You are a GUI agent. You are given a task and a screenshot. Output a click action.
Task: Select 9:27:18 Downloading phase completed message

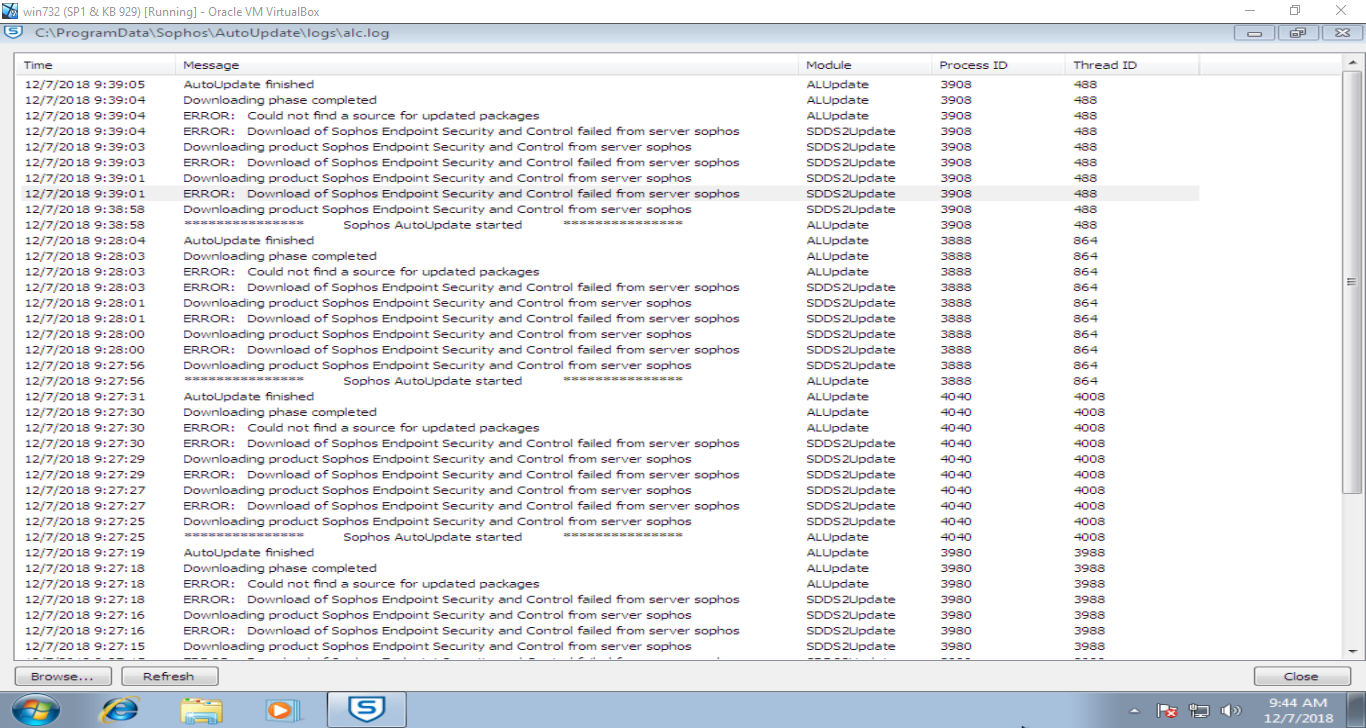coord(280,568)
